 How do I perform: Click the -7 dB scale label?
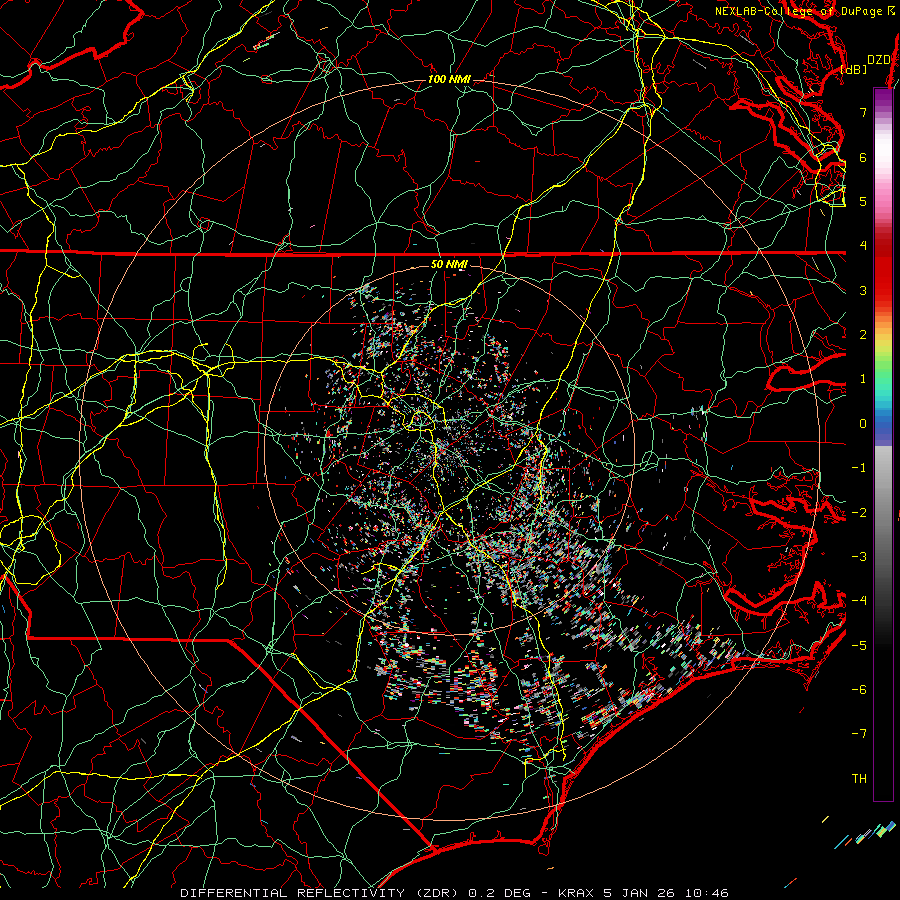tap(859, 734)
